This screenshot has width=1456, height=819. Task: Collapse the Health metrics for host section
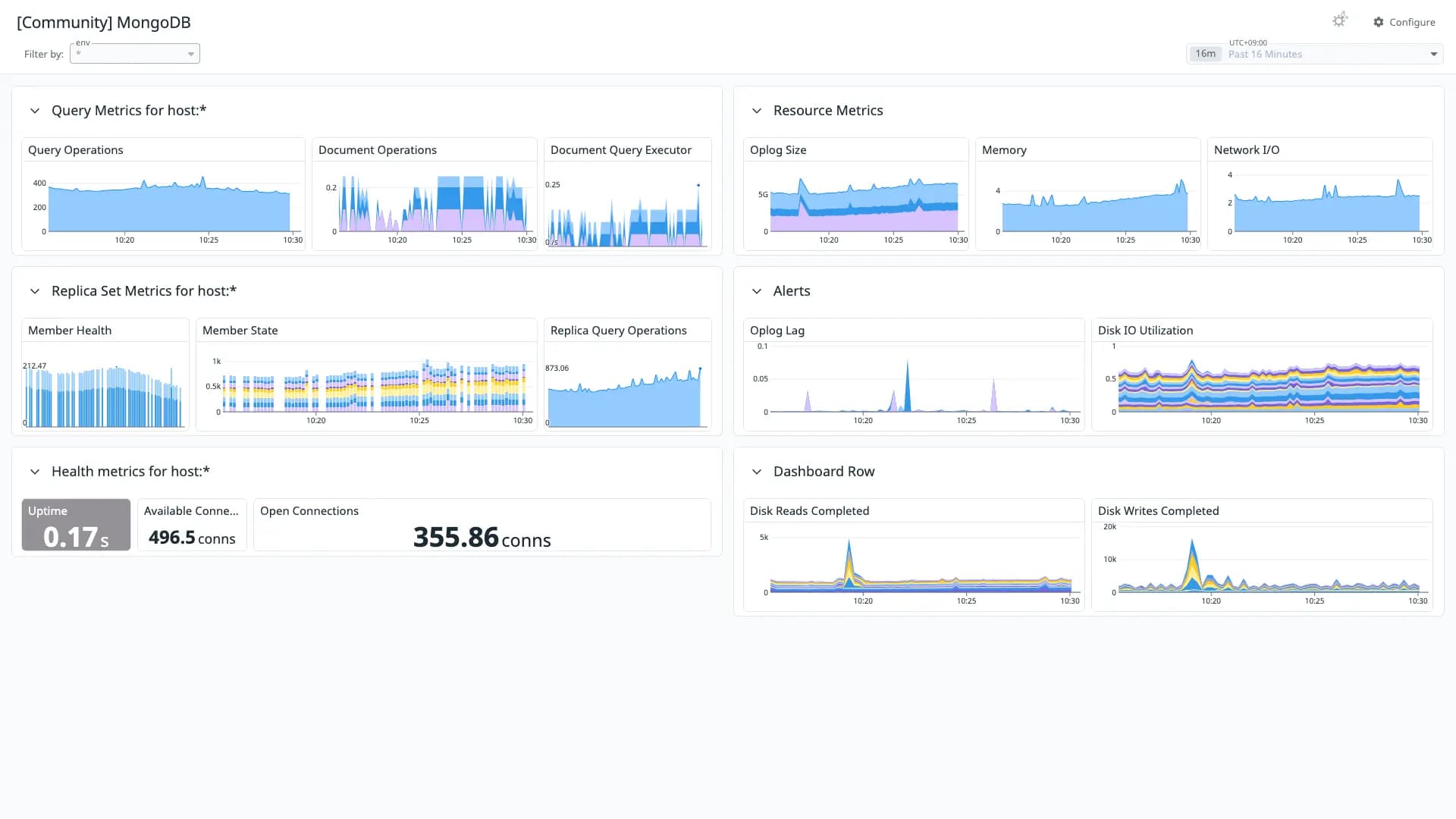pyautogui.click(x=35, y=472)
